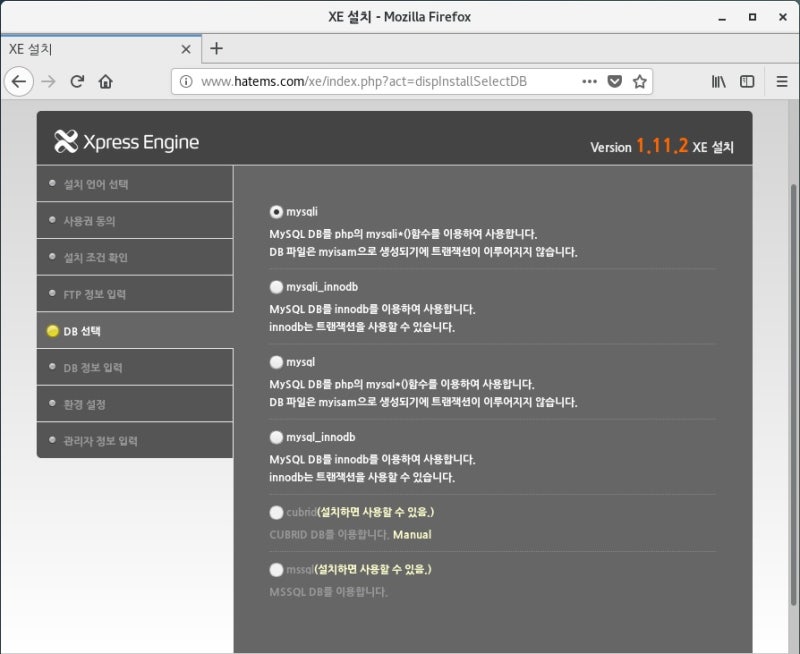800x654 pixels.
Task: Choose the mysql_innodb database option
Action: (275, 437)
